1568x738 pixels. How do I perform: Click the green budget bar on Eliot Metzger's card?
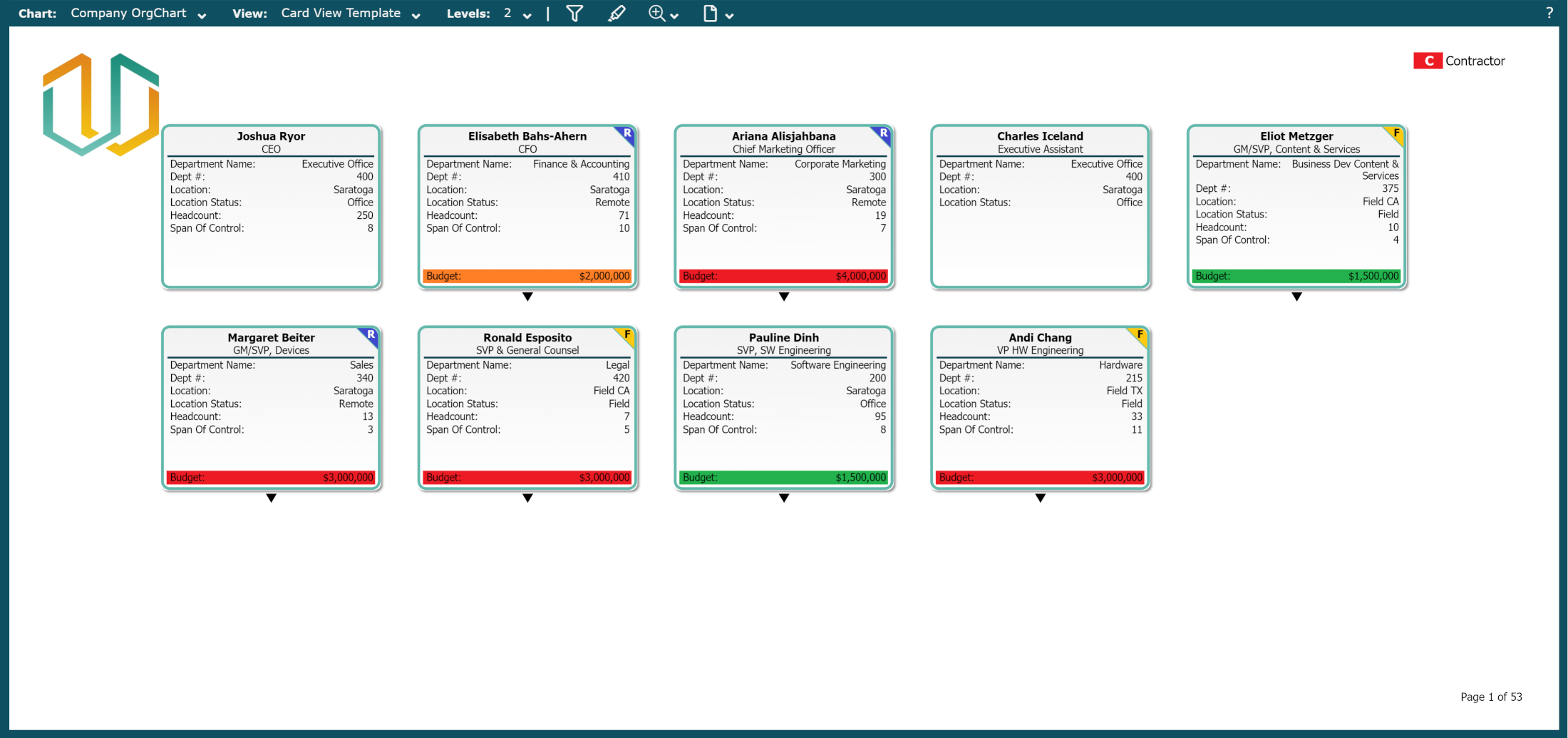tap(1296, 276)
